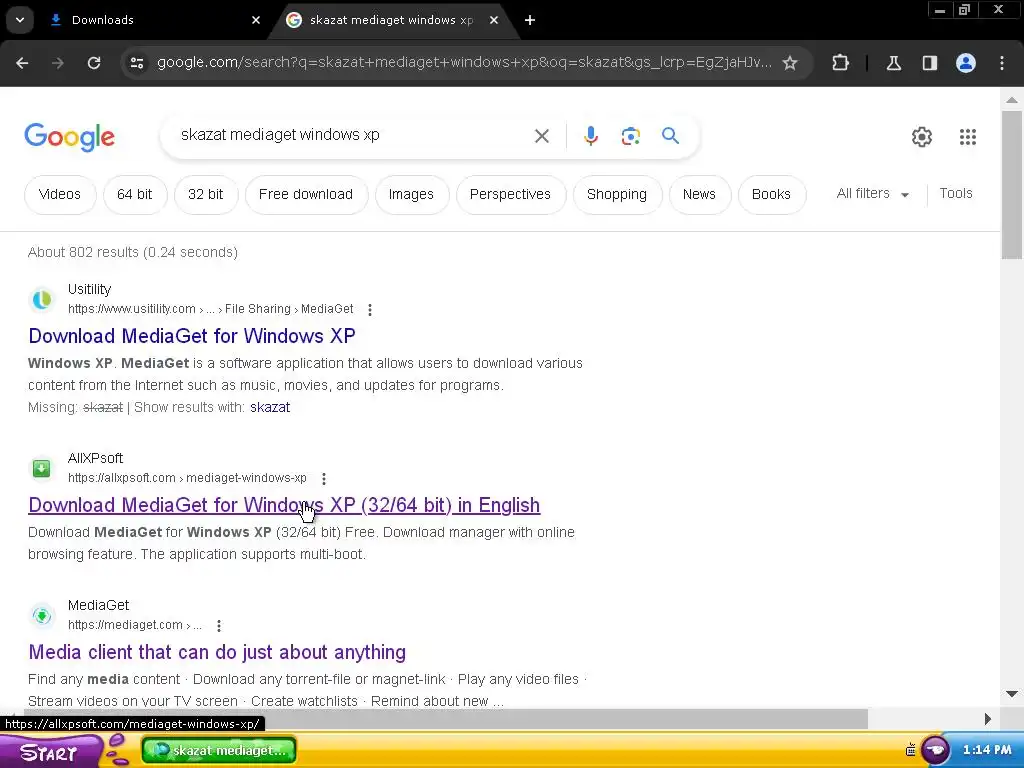This screenshot has width=1024, height=768.
Task: Click the browser address bar URL
Action: coord(464,63)
